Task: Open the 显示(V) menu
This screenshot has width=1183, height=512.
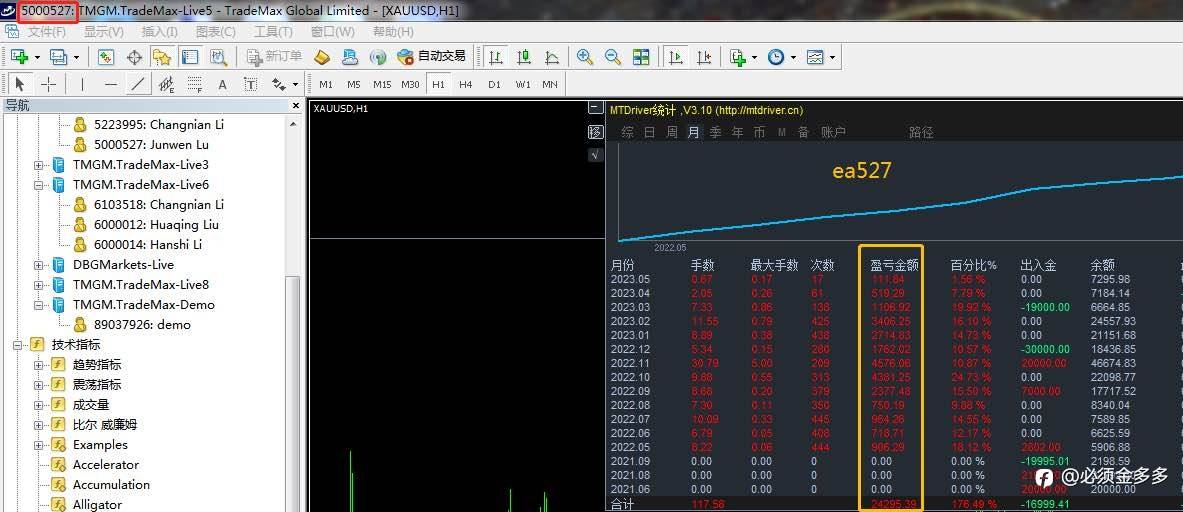Action: point(103,32)
